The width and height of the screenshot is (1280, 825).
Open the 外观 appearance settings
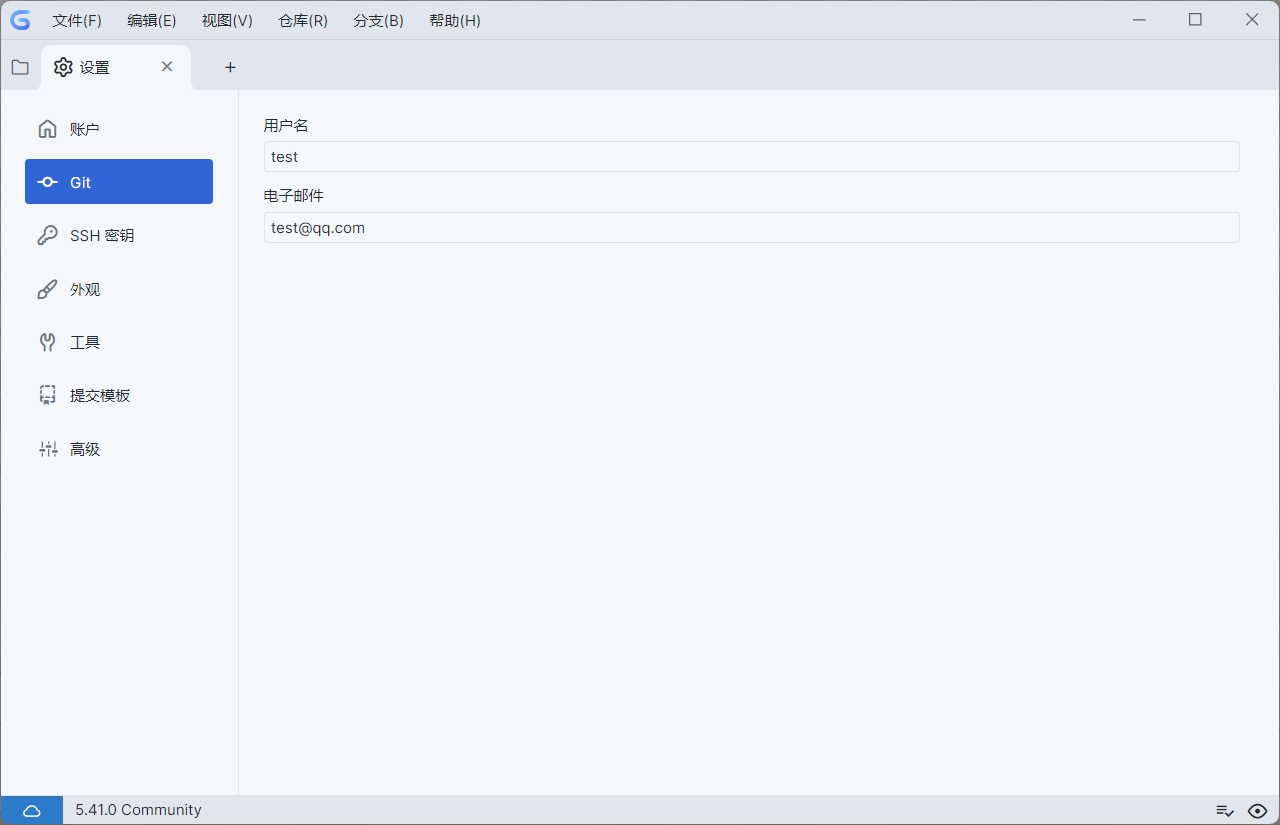(x=85, y=289)
